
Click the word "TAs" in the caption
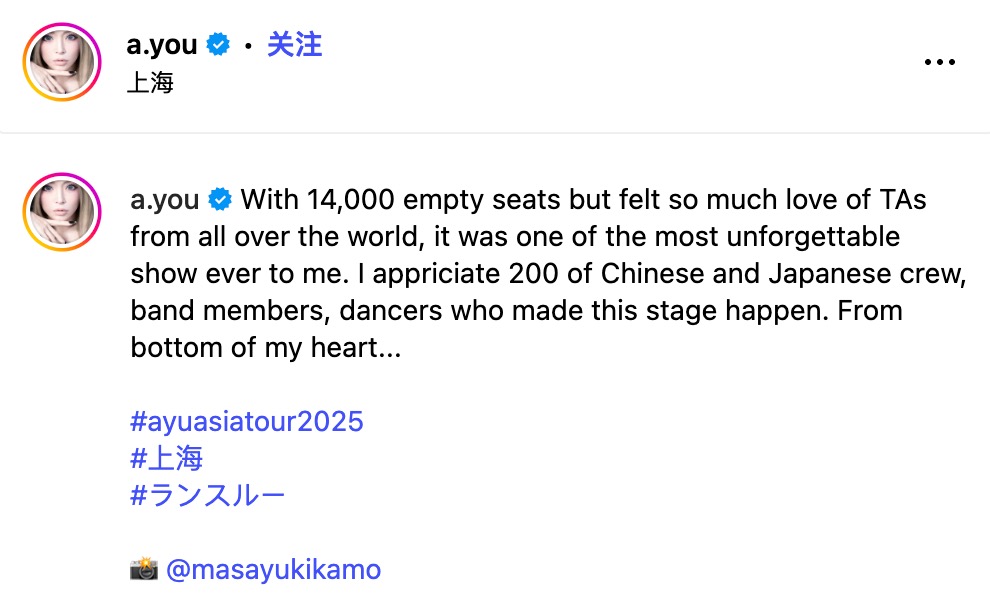[x=901, y=200]
